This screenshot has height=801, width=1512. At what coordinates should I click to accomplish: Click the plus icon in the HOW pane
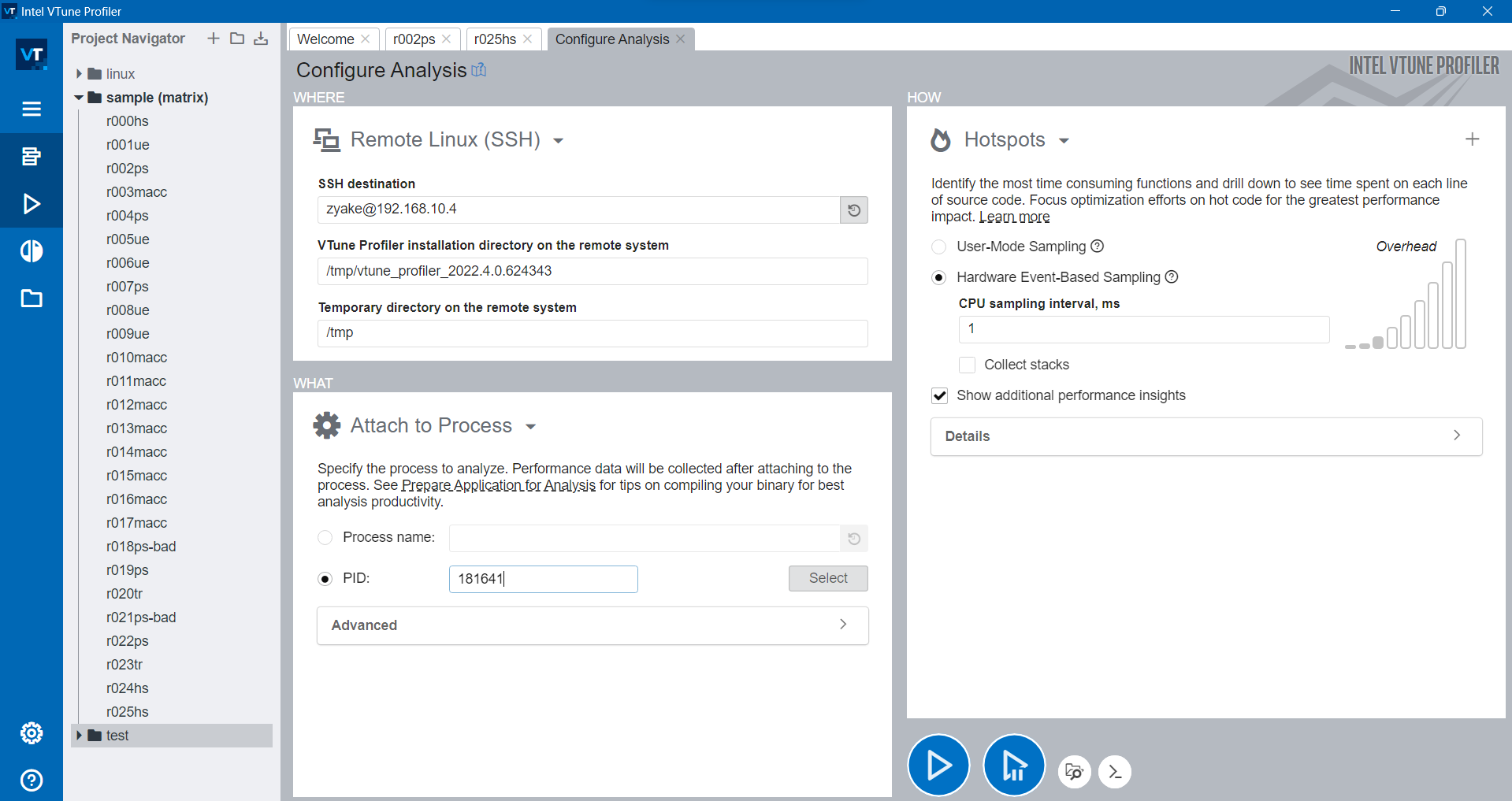(x=1472, y=139)
